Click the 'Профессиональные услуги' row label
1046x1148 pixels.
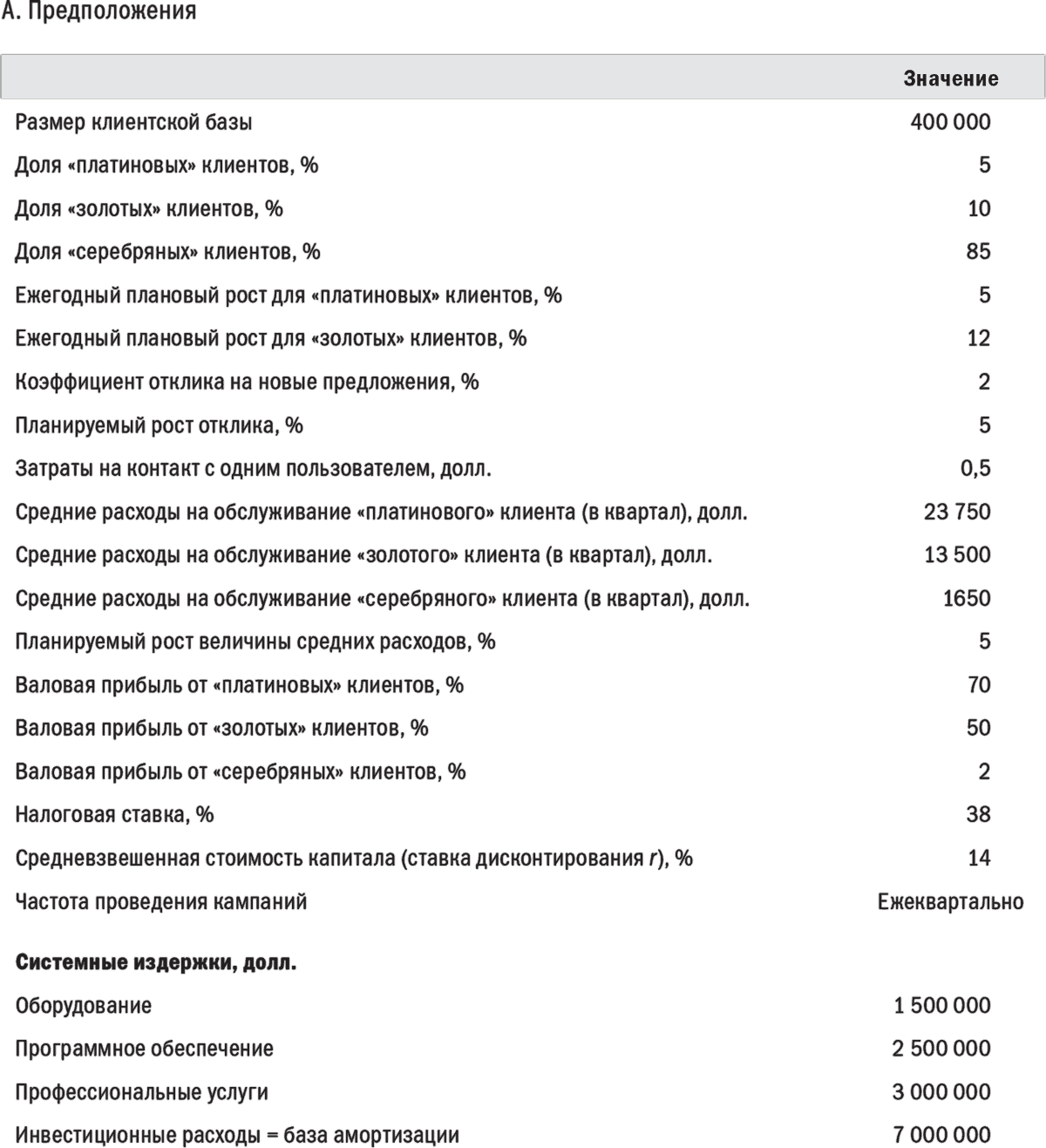point(142,1092)
